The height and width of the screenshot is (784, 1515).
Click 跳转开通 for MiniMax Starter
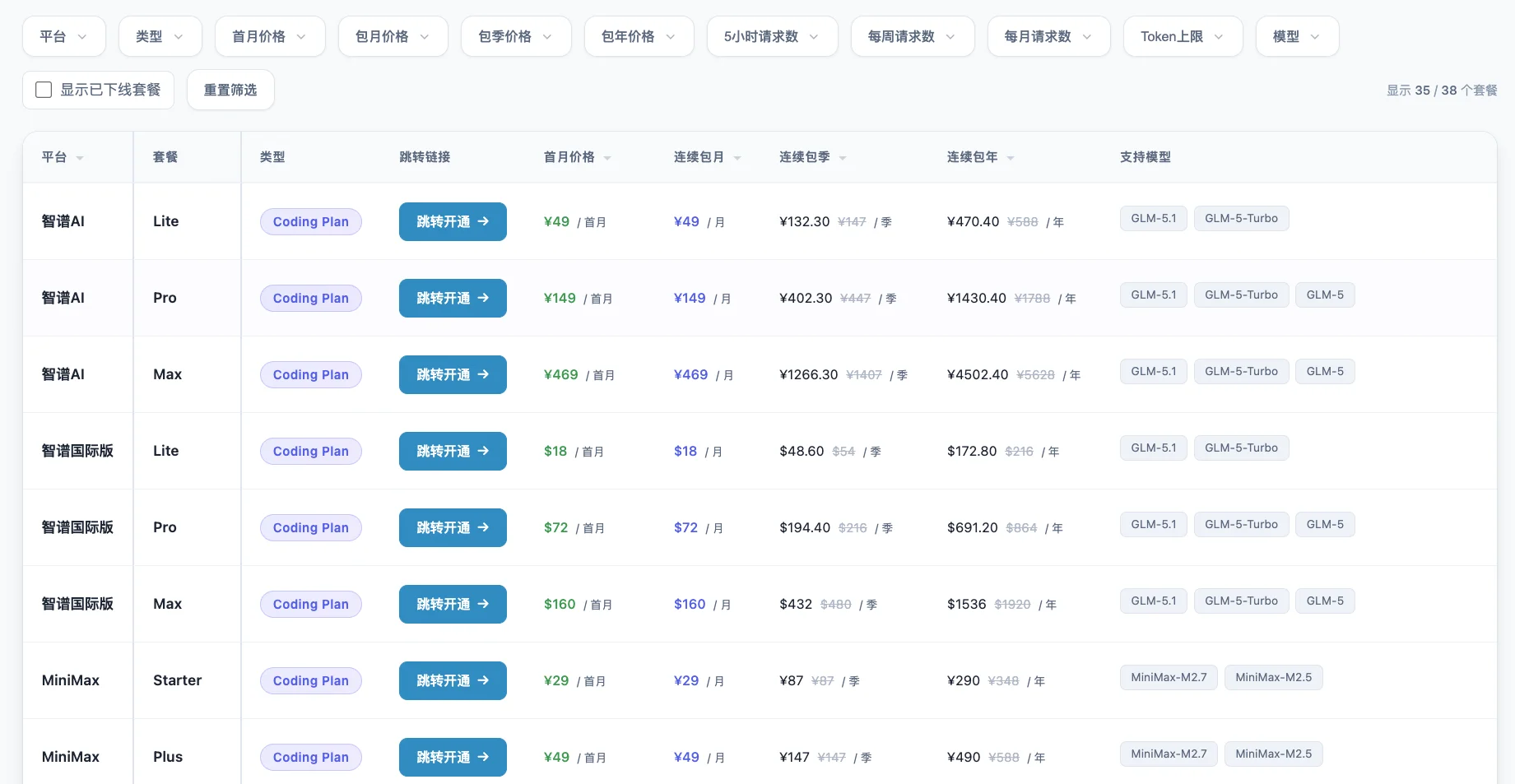click(453, 680)
